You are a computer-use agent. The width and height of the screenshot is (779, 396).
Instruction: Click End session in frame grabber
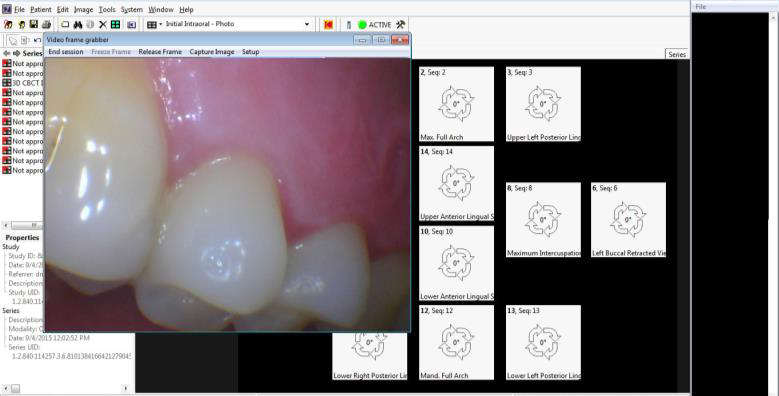pyautogui.click(x=66, y=52)
